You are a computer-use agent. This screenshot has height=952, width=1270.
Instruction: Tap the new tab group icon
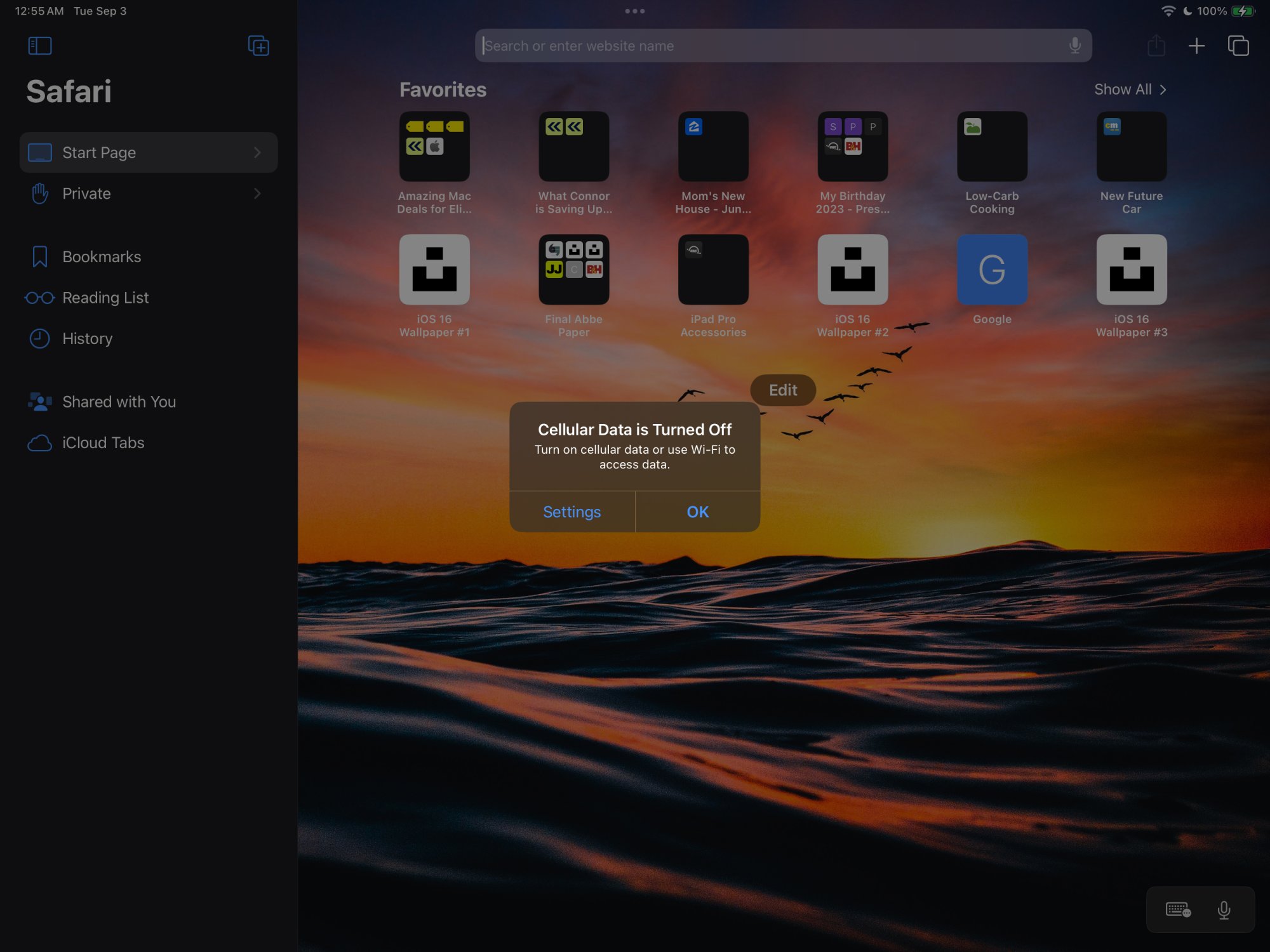click(258, 46)
